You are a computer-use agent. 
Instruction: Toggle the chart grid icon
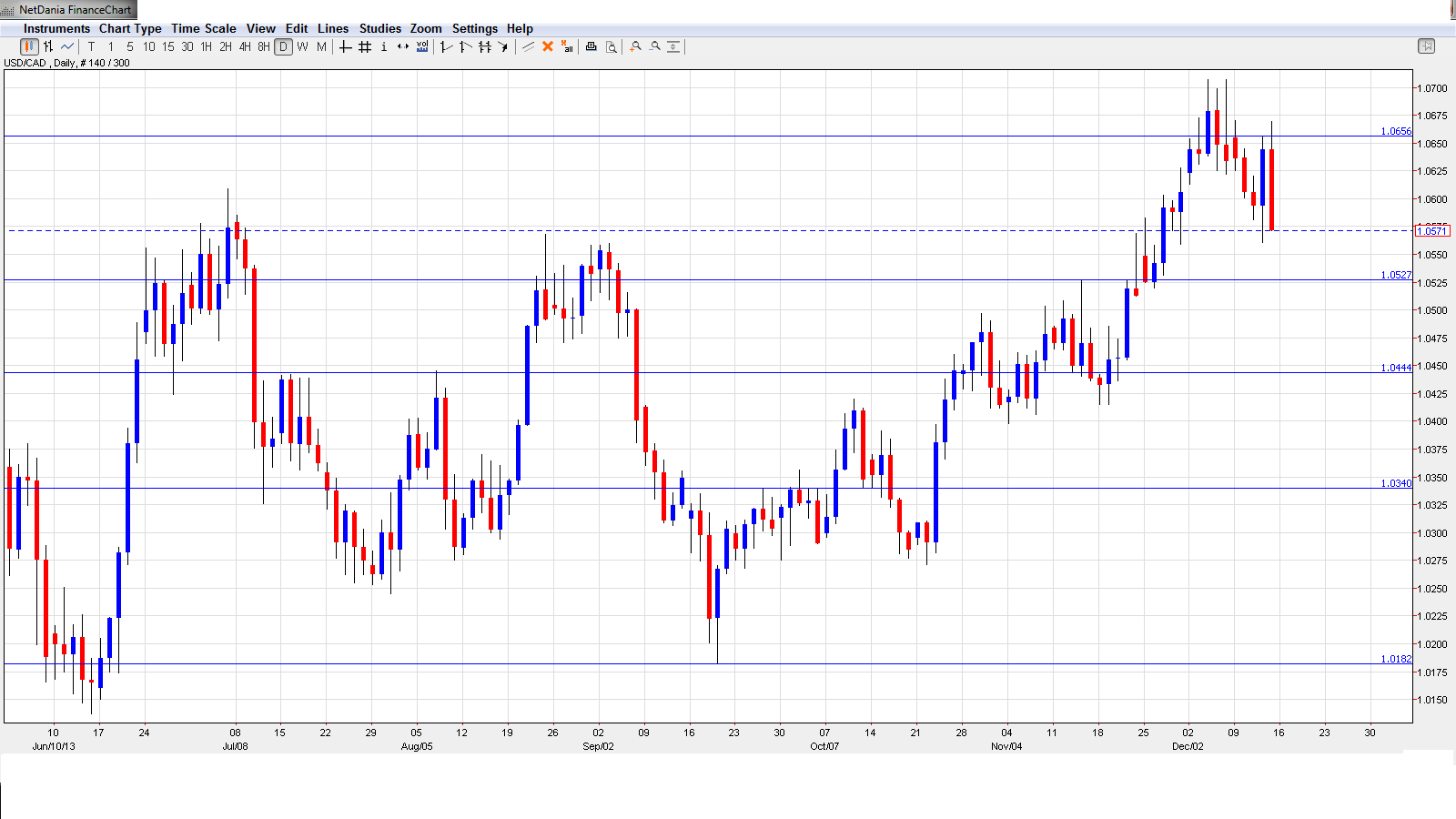coord(365,46)
